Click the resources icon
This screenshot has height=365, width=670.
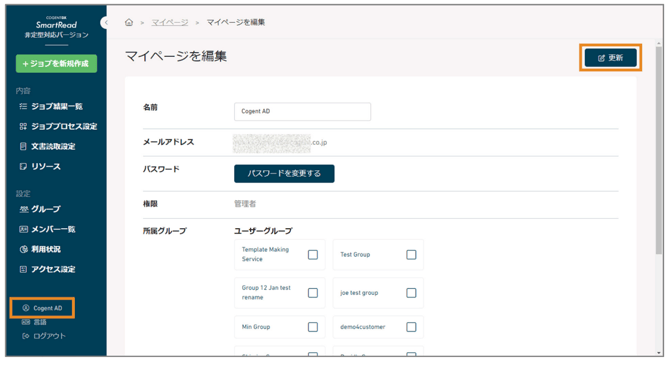[23, 167]
